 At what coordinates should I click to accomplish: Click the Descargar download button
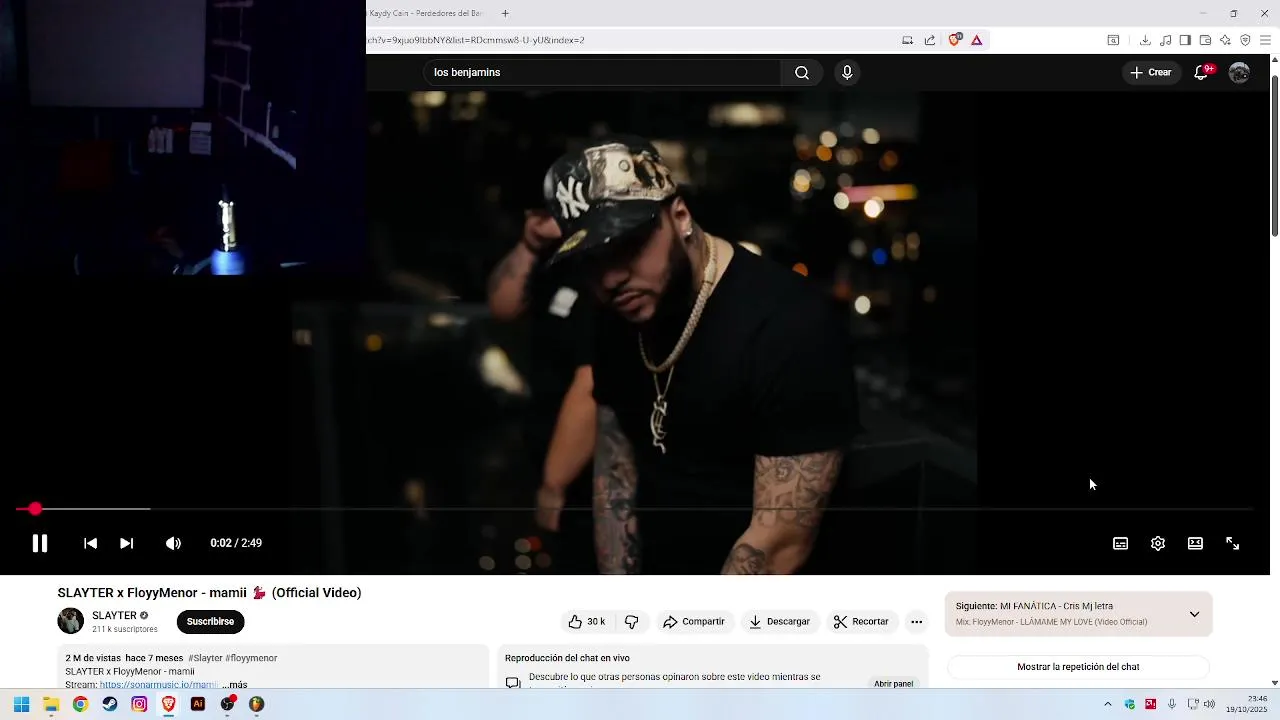[x=779, y=621]
